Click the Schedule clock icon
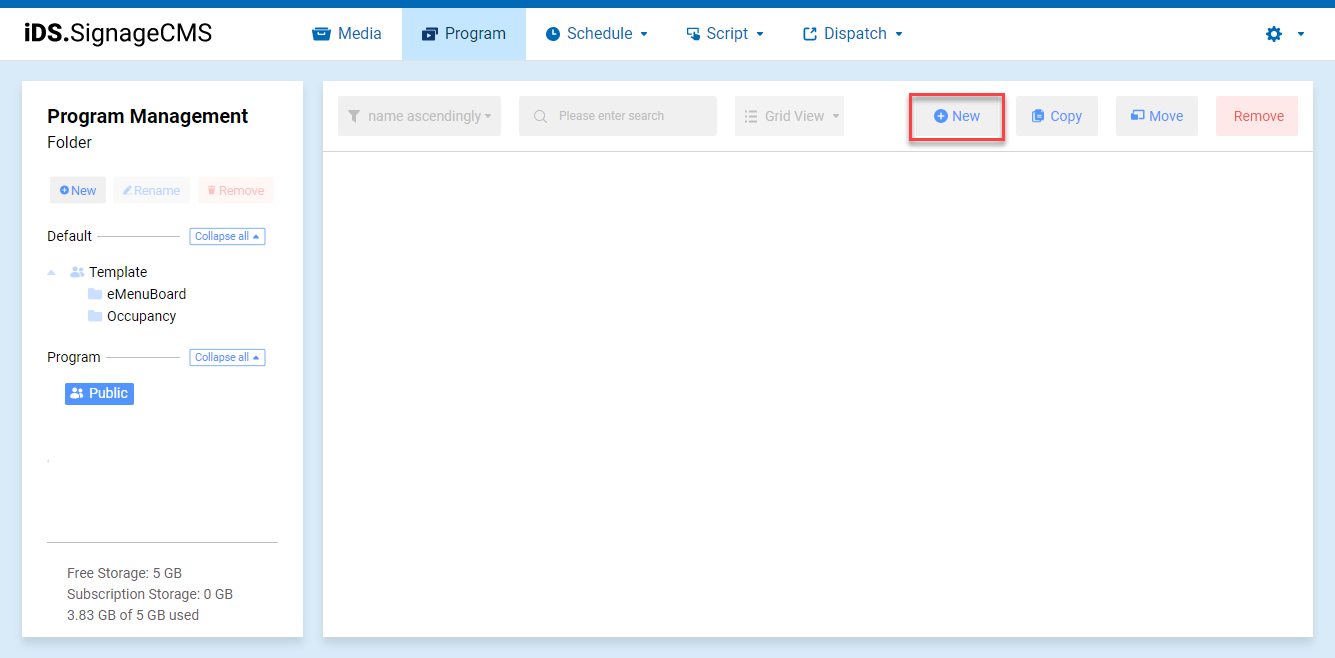This screenshot has width=1335, height=658. coord(553,34)
